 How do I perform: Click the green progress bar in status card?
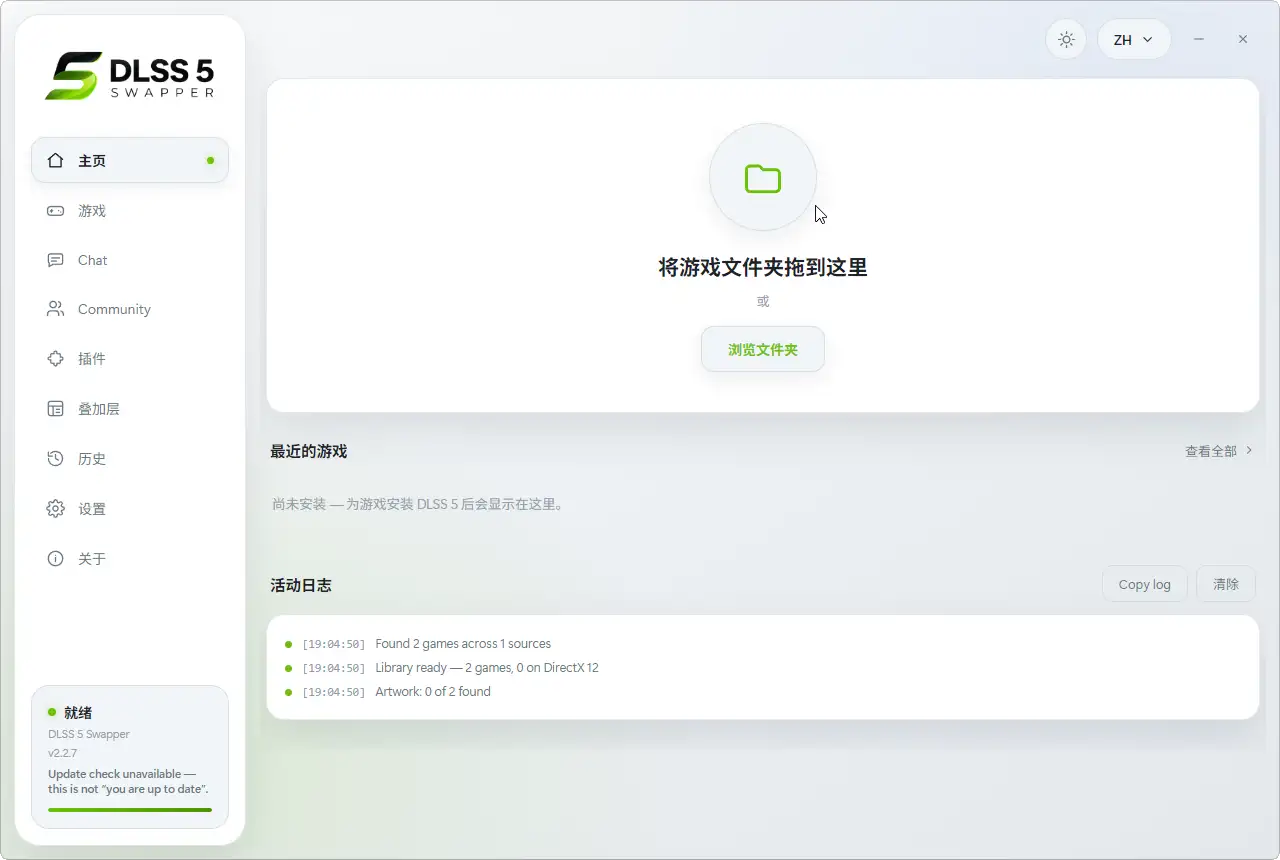(x=130, y=810)
